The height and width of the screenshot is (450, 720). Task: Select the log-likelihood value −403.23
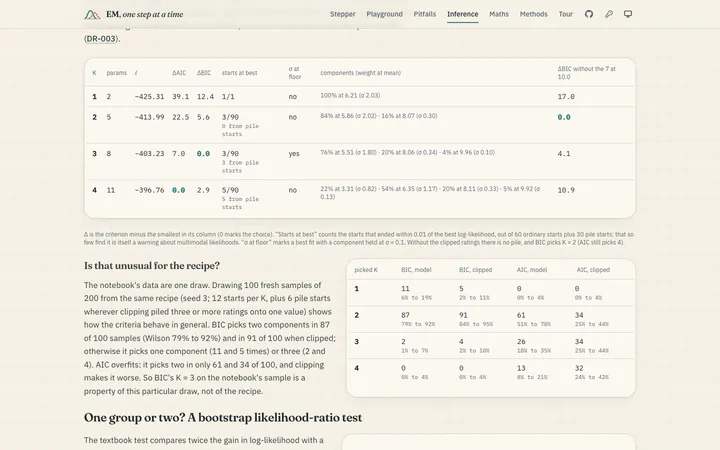pyautogui.click(x=149, y=153)
